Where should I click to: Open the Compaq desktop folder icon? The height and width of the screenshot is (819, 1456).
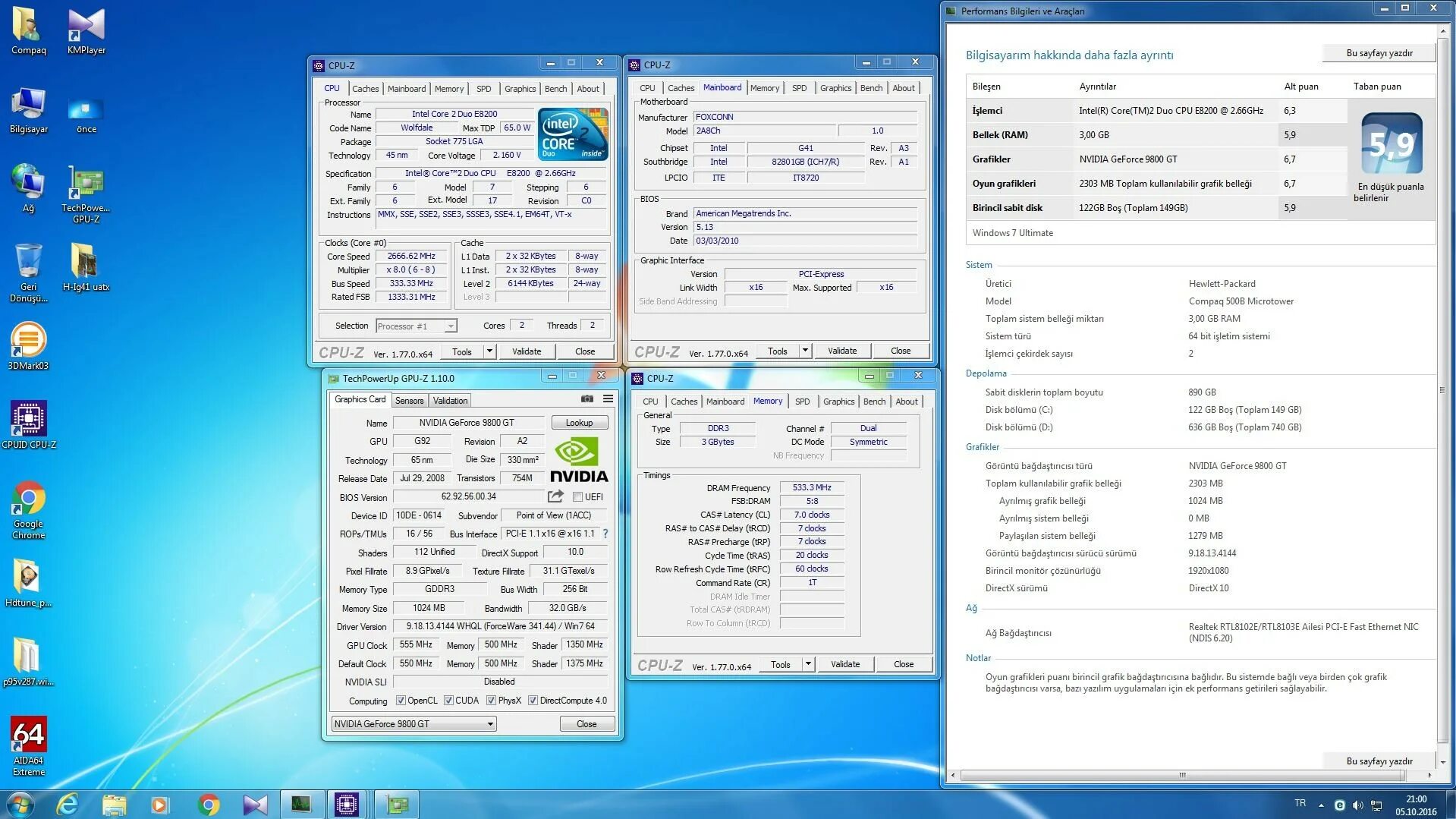pos(28,30)
